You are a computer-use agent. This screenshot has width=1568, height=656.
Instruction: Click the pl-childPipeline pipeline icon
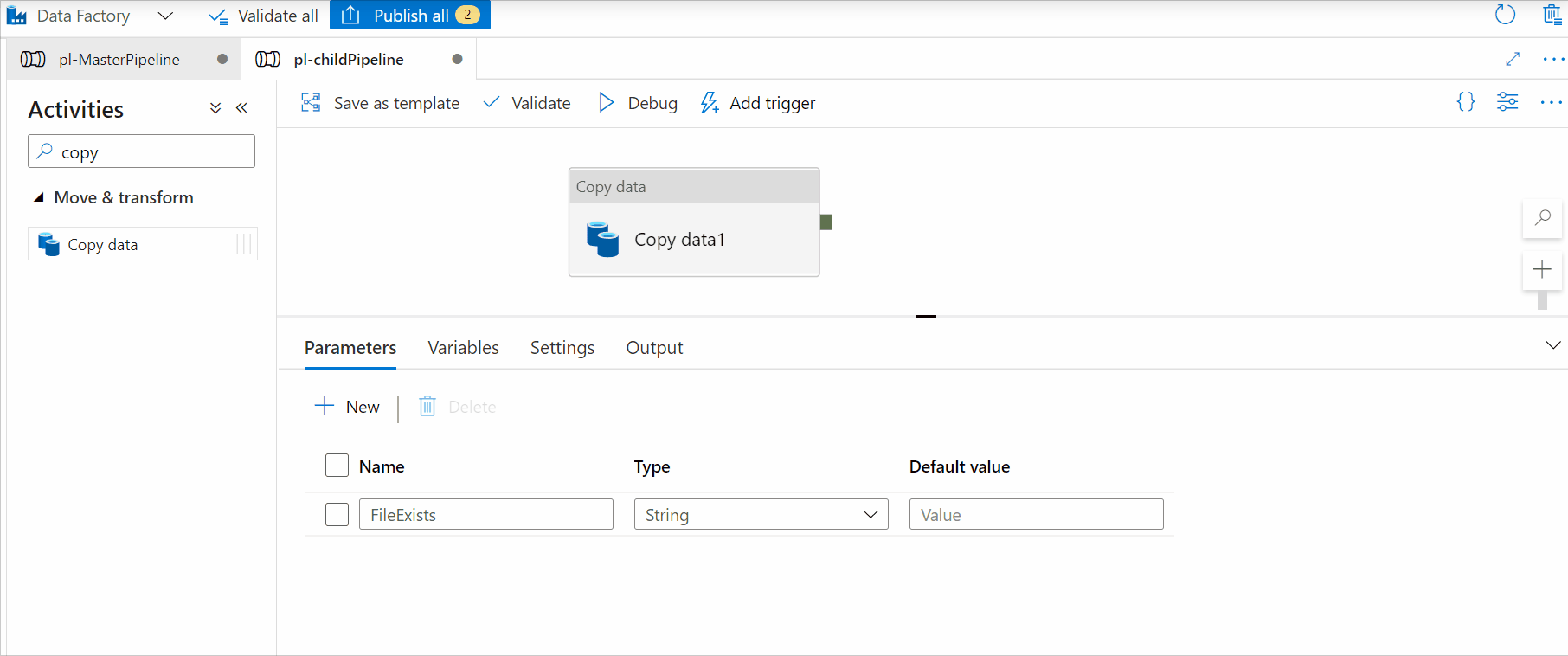point(268,59)
